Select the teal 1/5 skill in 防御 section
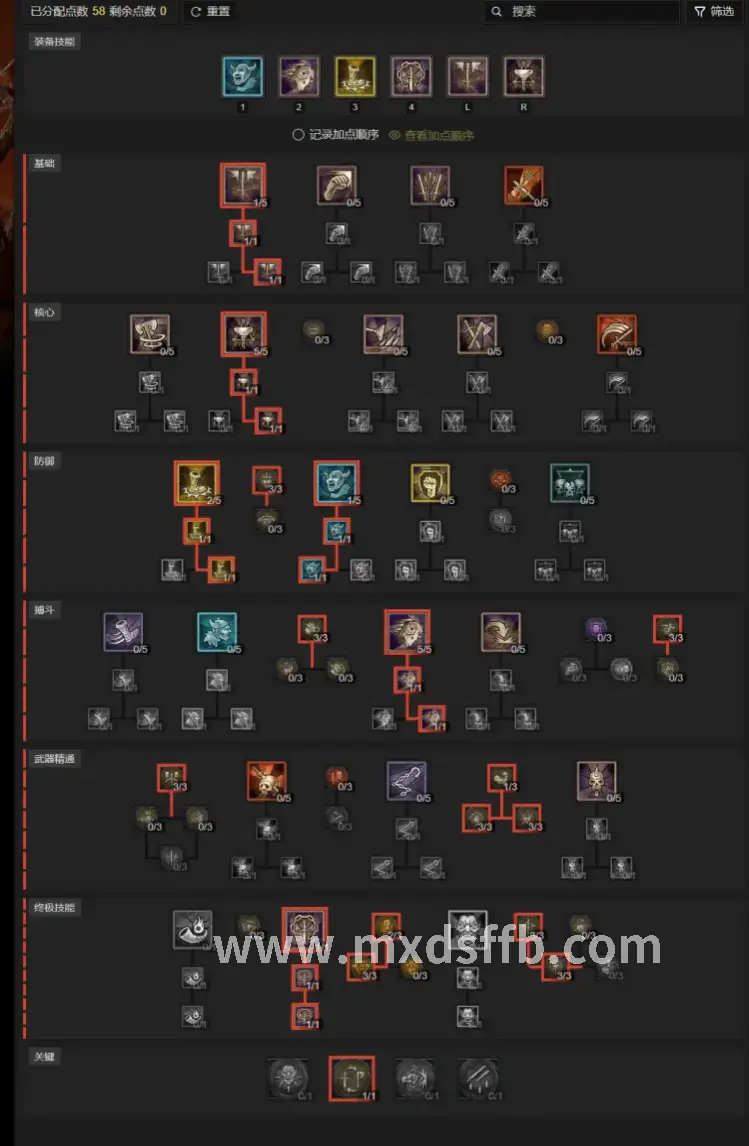This screenshot has height=1146, width=749. (336, 483)
